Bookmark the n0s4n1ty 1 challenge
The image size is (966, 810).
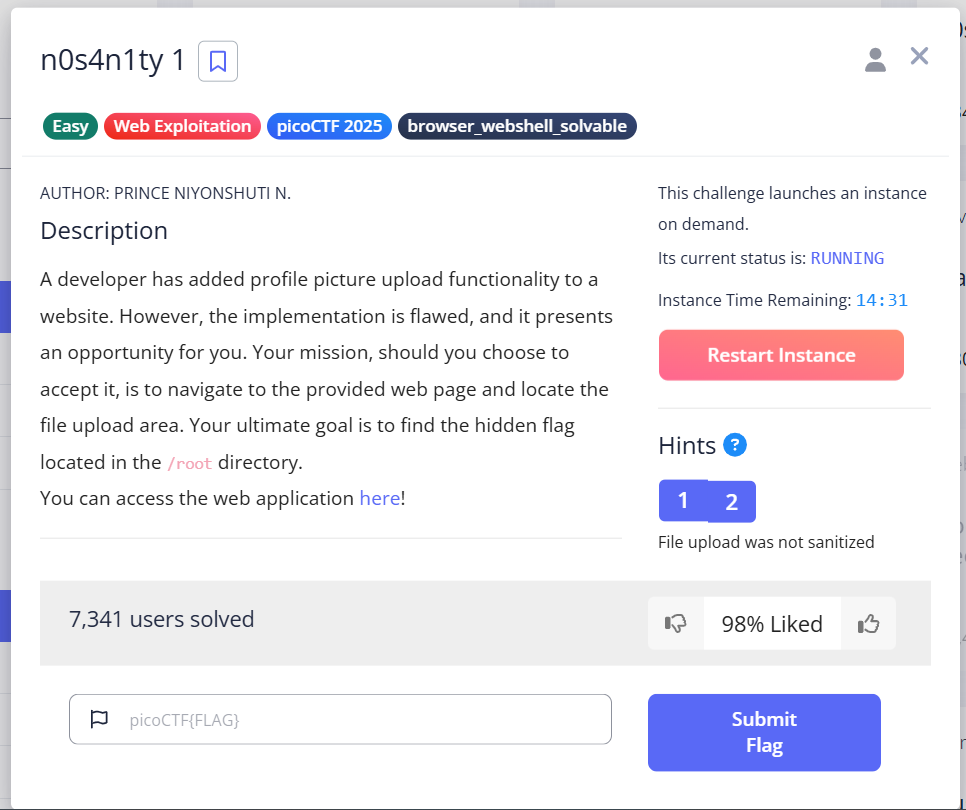217,61
